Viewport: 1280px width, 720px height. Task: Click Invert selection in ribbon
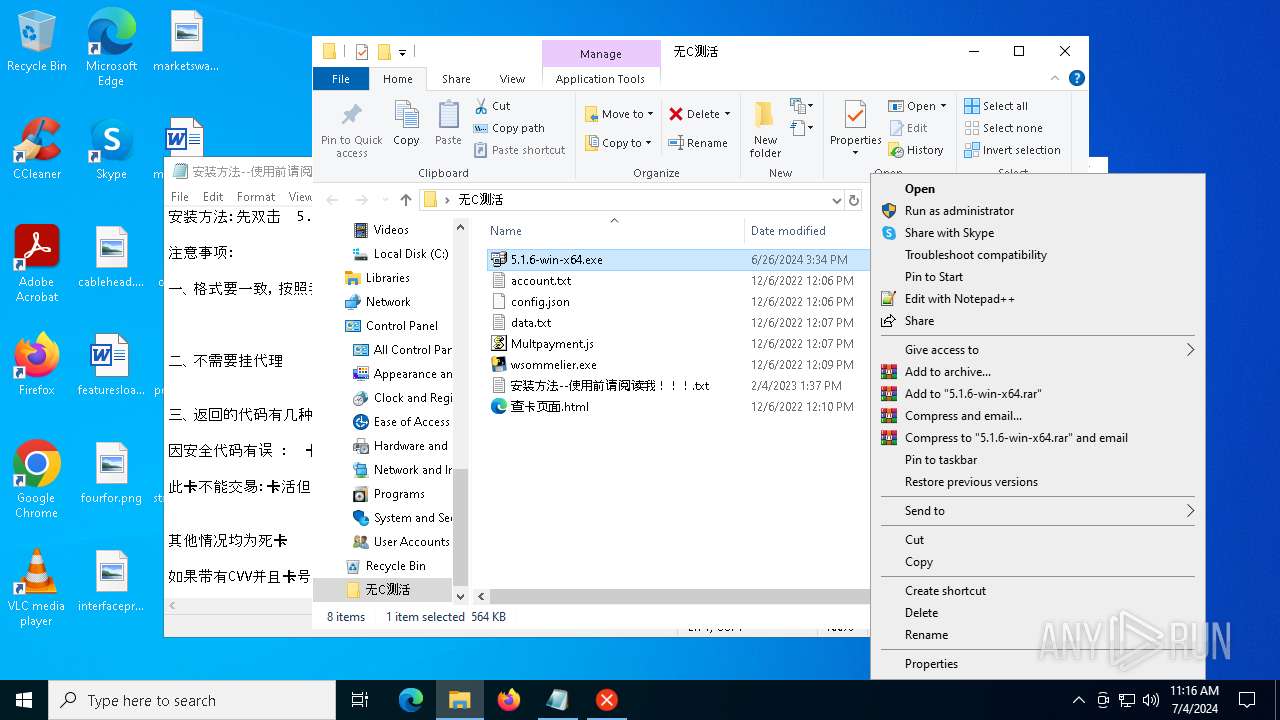tap(1012, 150)
